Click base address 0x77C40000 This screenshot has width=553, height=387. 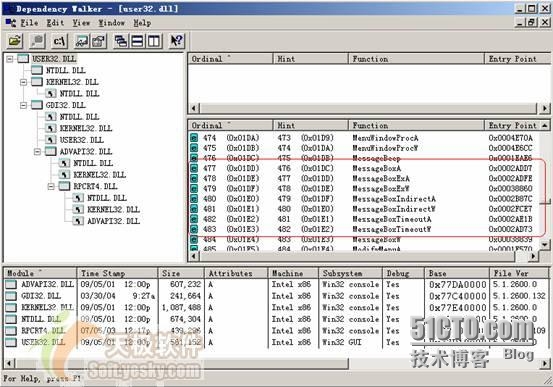(x=457, y=296)
